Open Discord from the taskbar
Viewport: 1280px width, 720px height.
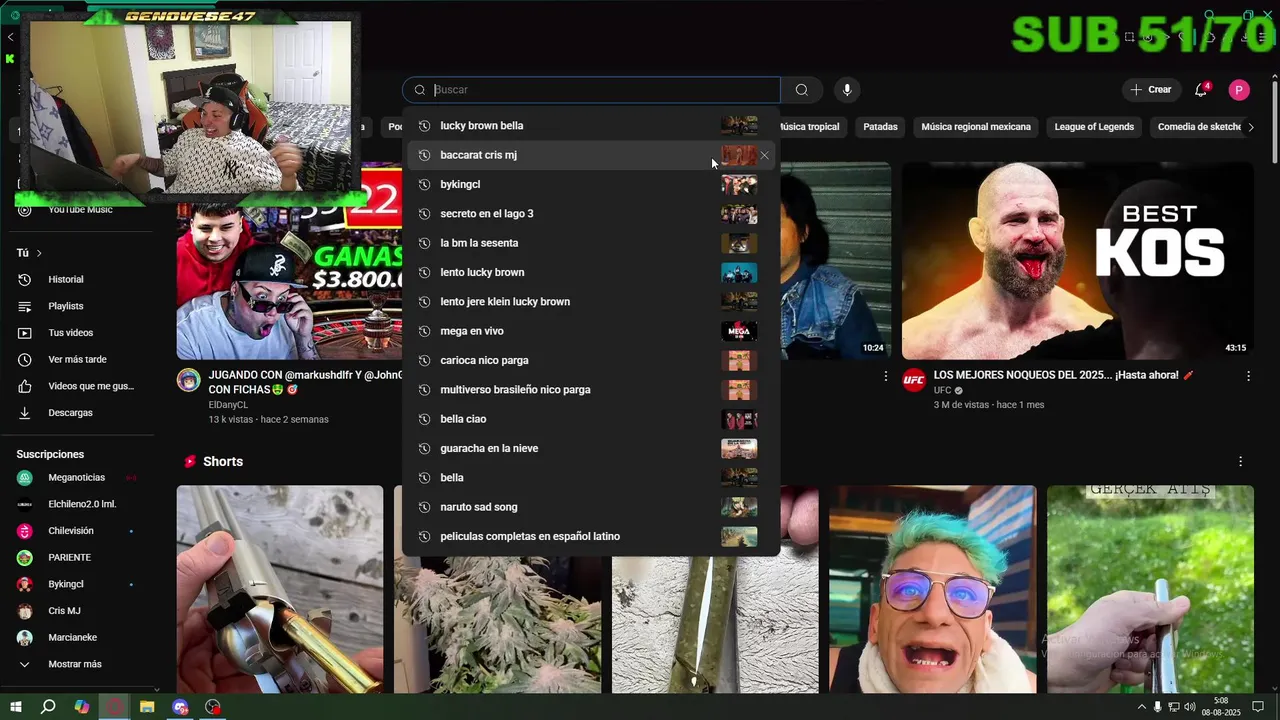180,707
